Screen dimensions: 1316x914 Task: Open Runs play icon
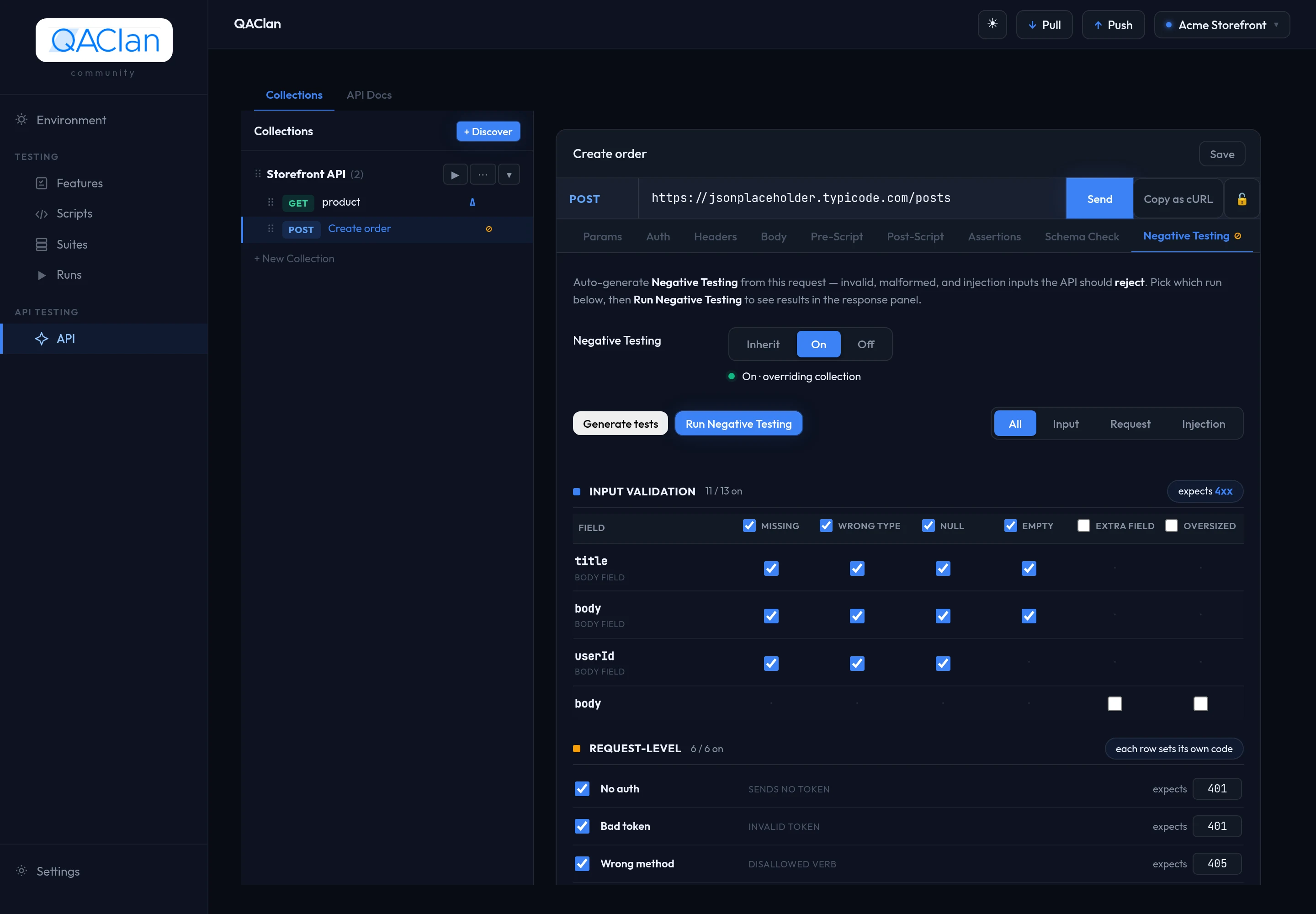[41, 275]
